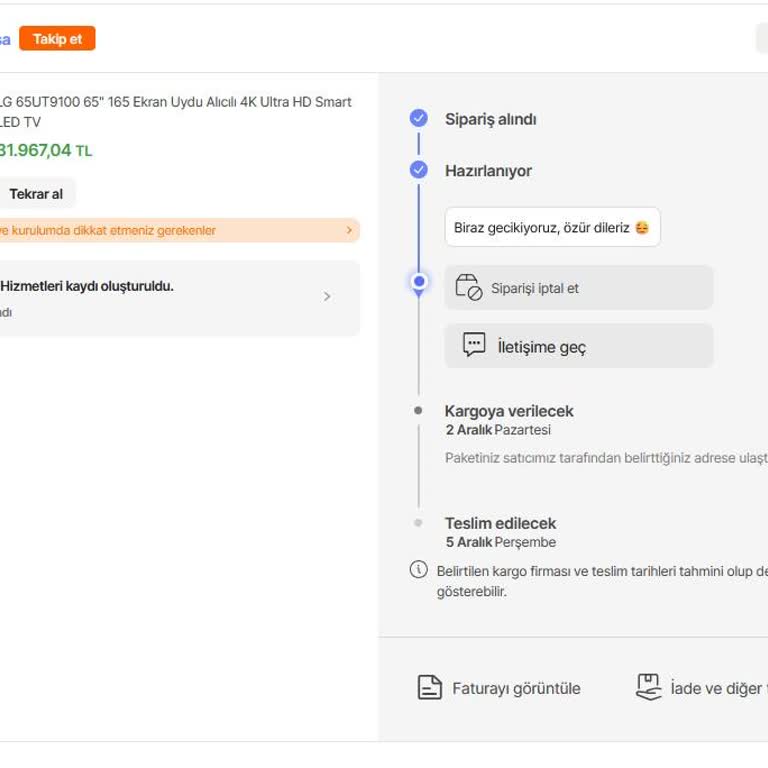Viewport: 768px width, 768px height.
Task: Click the Kargoya verilecek timeline dot
Action: click(419, 411)
